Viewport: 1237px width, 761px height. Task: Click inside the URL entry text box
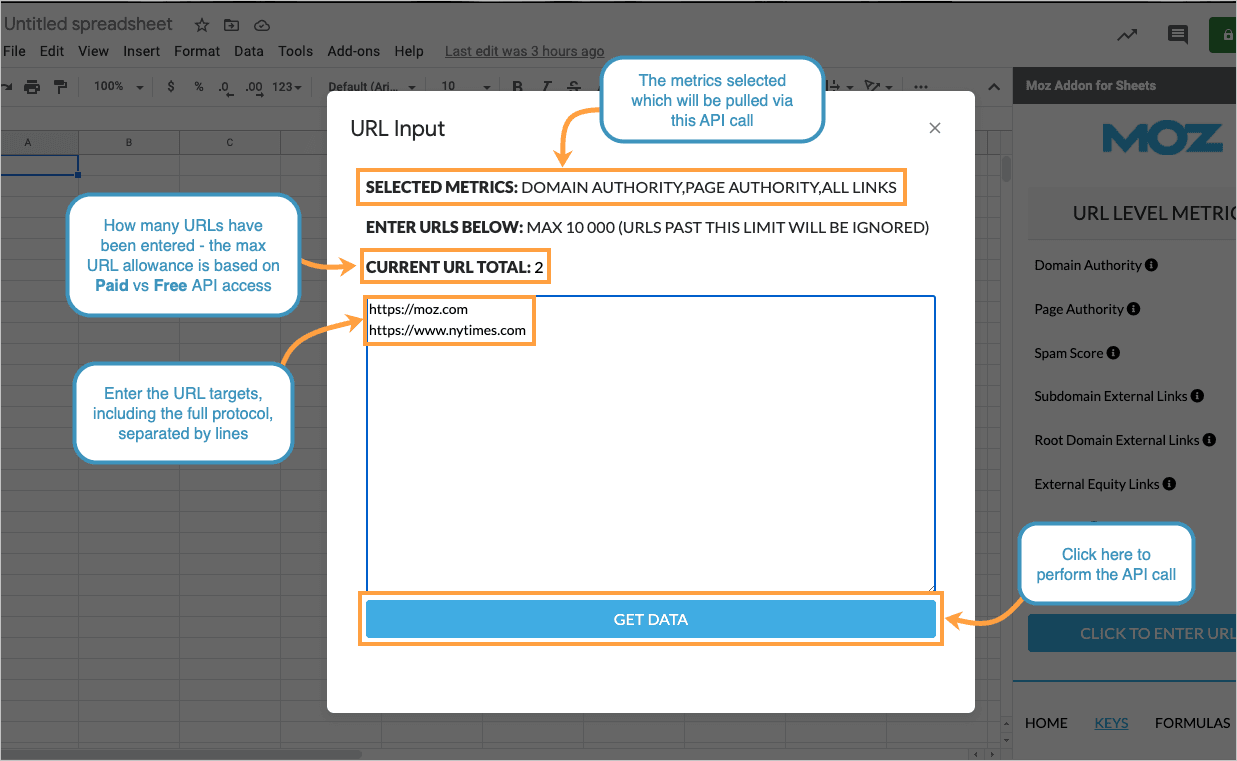(650, 450)
